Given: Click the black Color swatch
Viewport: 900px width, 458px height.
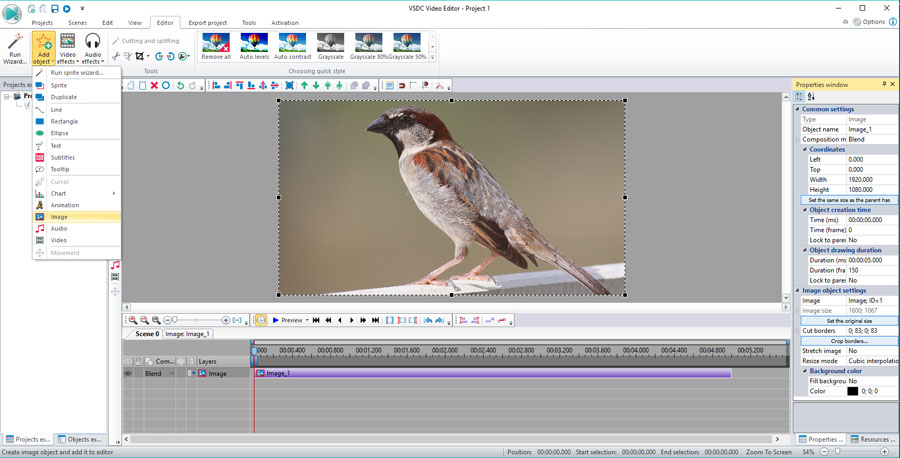Looking at the screenshot, I should tap(852, 391).
